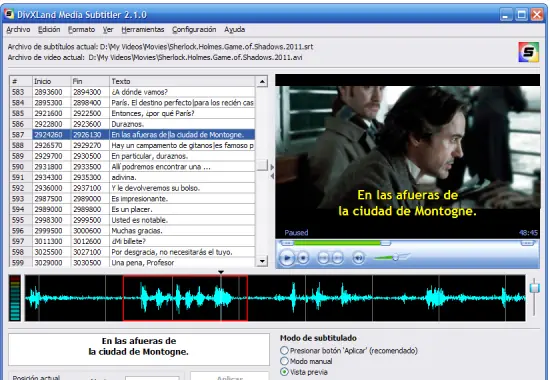Open the Herramientas menu
Viewport: 550px width, 380px height.
pos(143,29)
